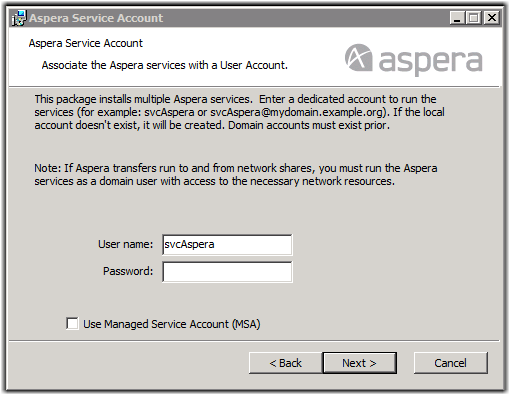Click the gray aspera wordmark text
The image size is (510, 395).
tap(431, 62)
